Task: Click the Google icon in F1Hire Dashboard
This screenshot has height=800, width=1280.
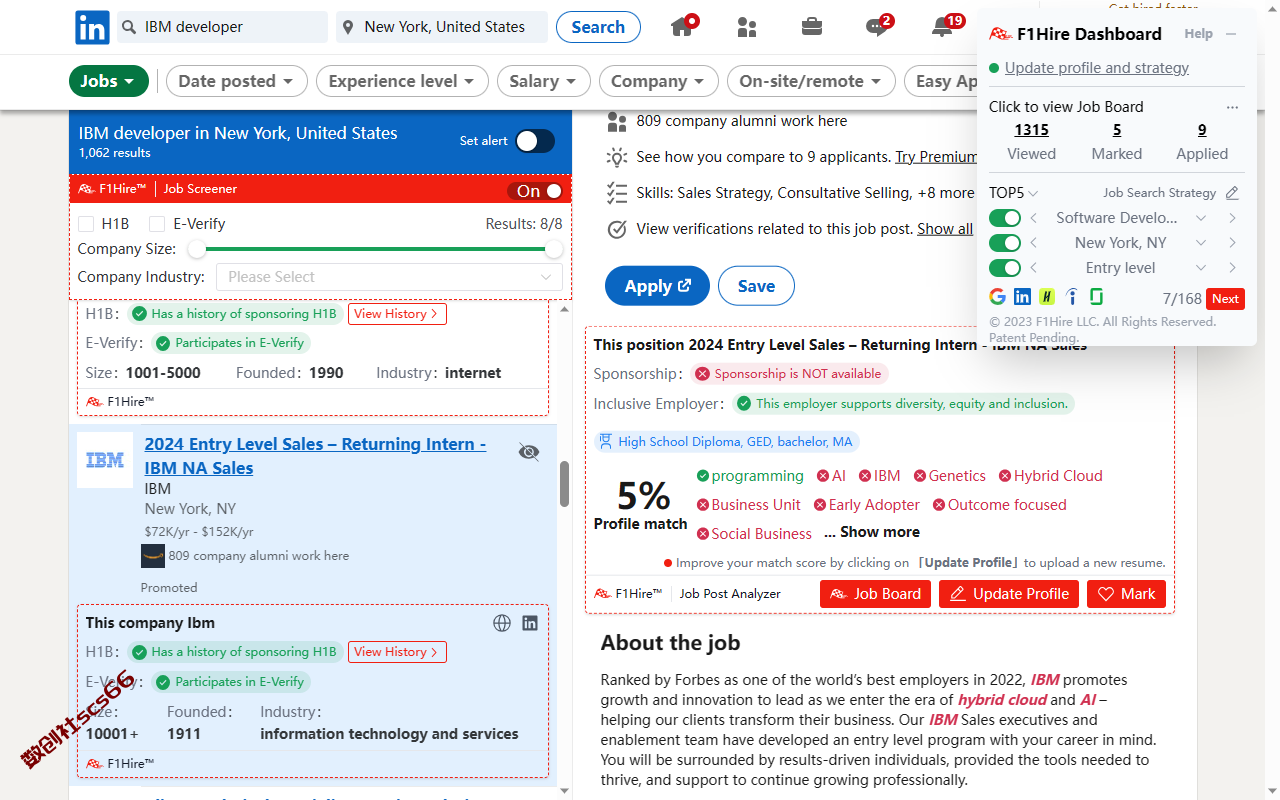Action: click(x=997, y=297)
